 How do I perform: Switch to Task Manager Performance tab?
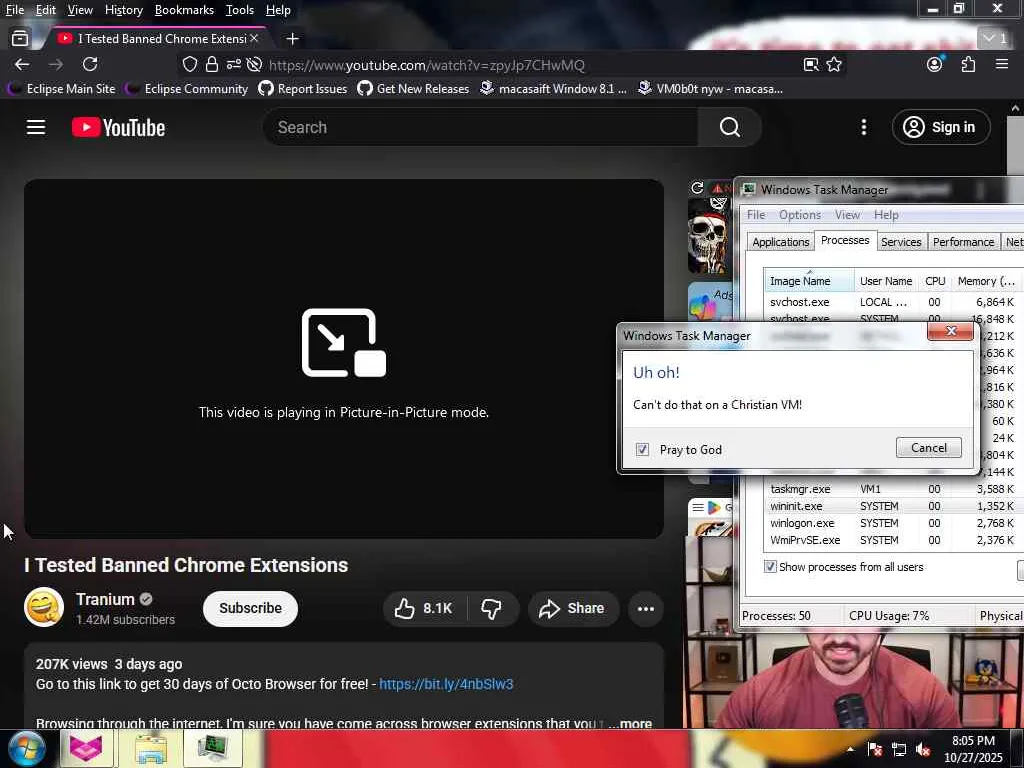coord(963,242)
